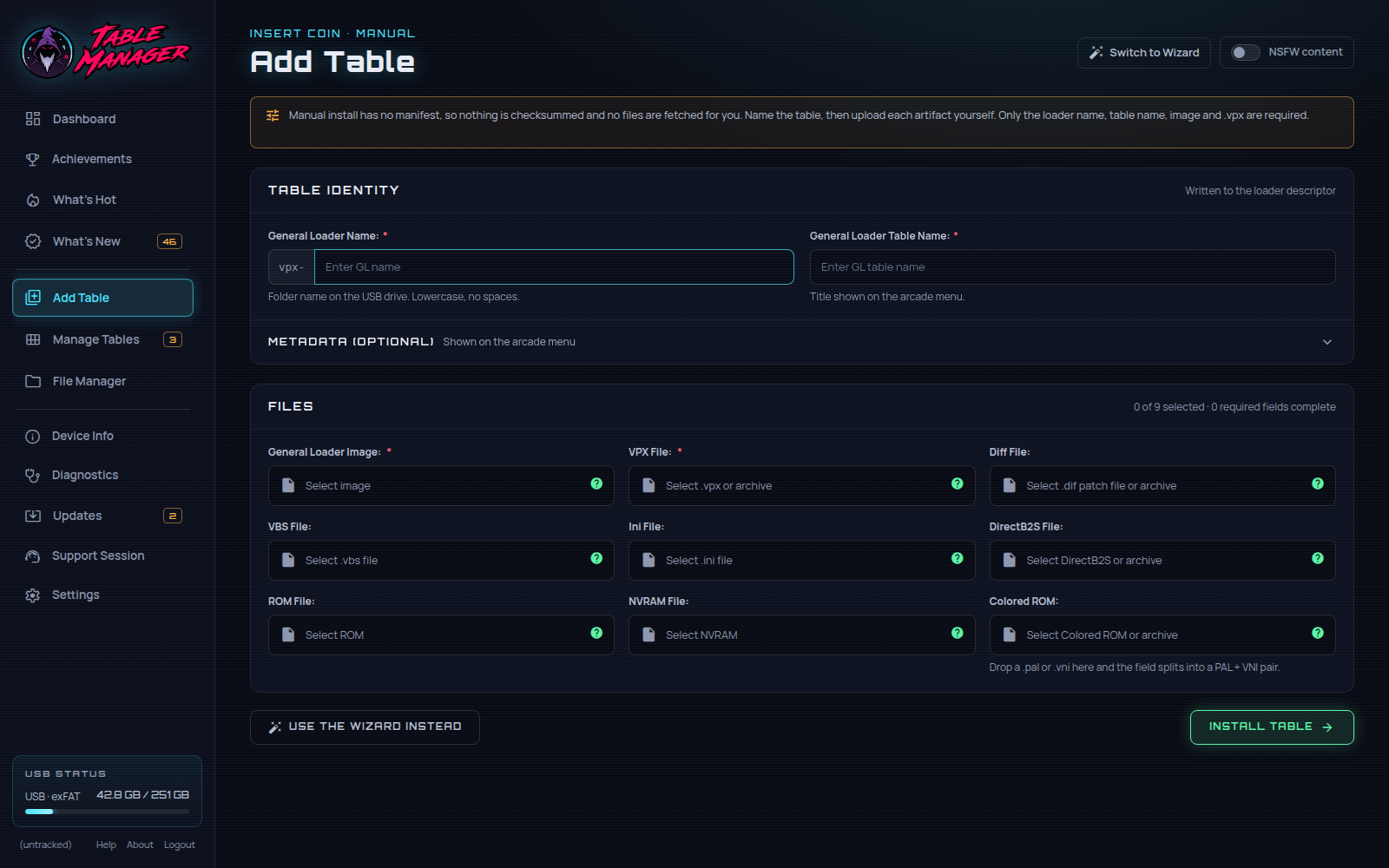The height and width of the screenshot is (868, 1389).
Task: Open help for Diff File field
Action: 1318,483
